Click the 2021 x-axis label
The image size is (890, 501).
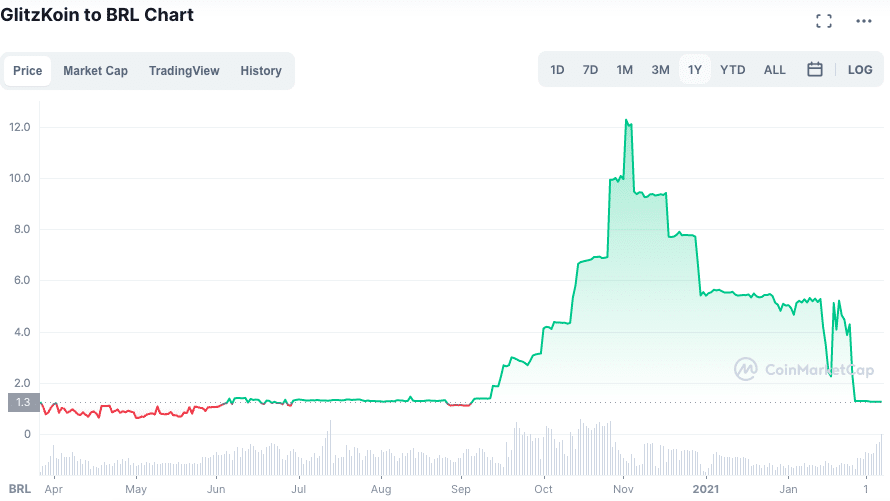[706, 489]
